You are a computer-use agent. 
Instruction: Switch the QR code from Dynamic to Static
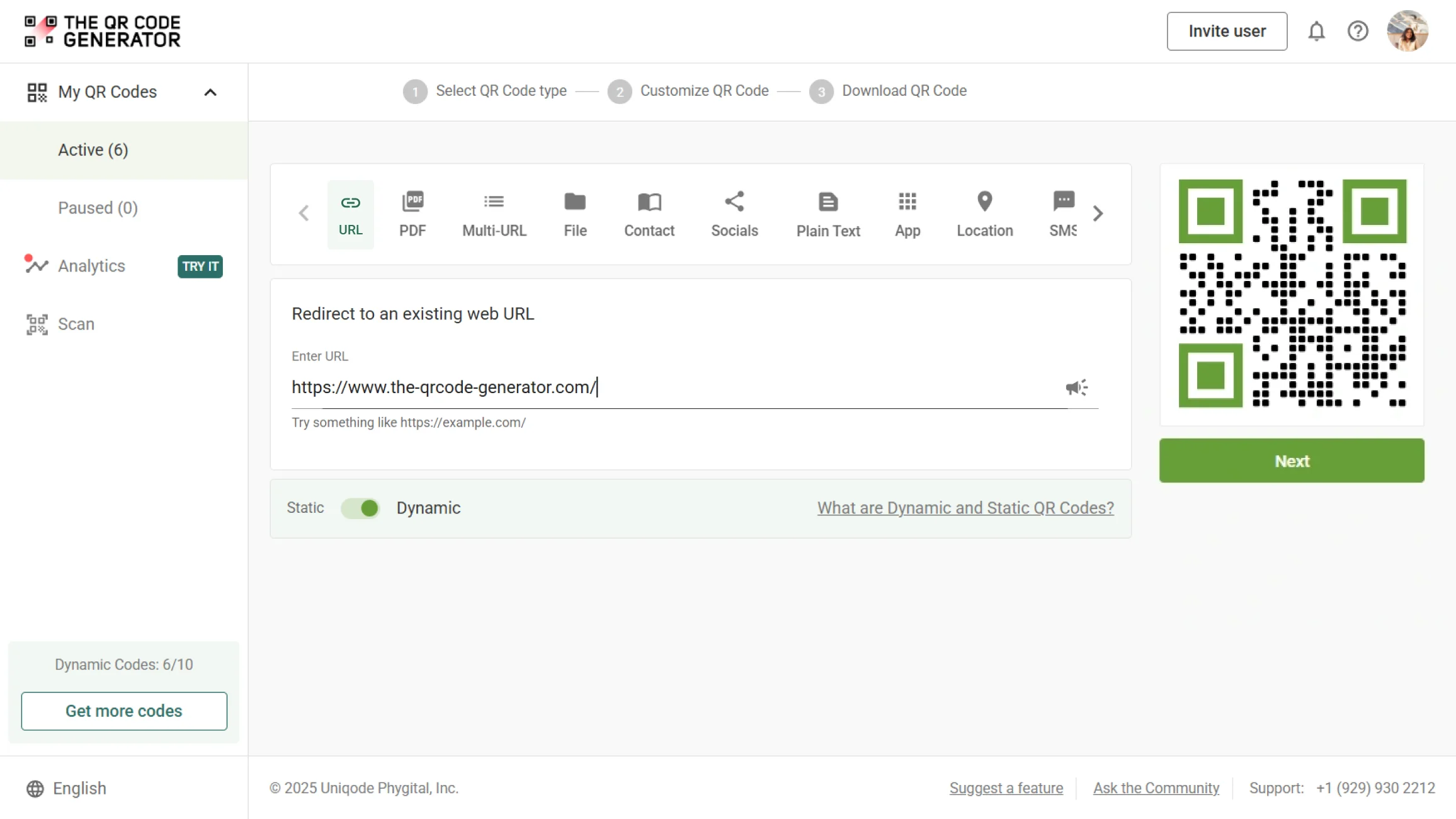[360, 508]
